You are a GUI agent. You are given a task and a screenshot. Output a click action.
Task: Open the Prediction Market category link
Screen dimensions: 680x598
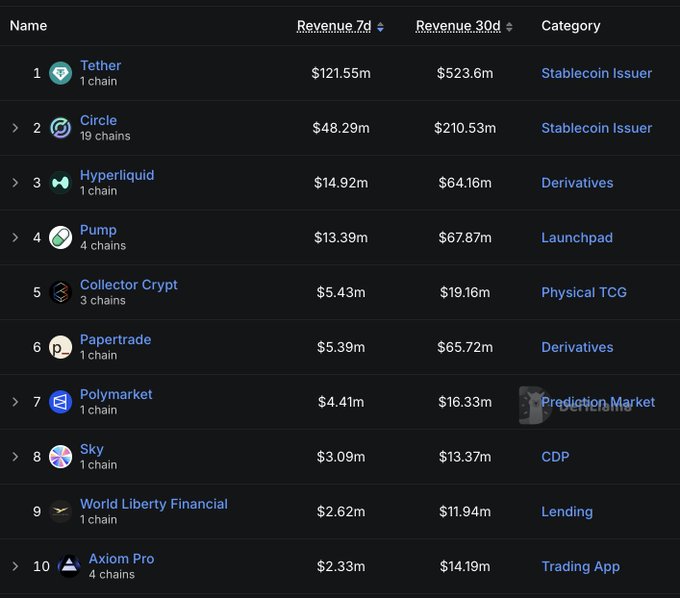tap(598, 402)
